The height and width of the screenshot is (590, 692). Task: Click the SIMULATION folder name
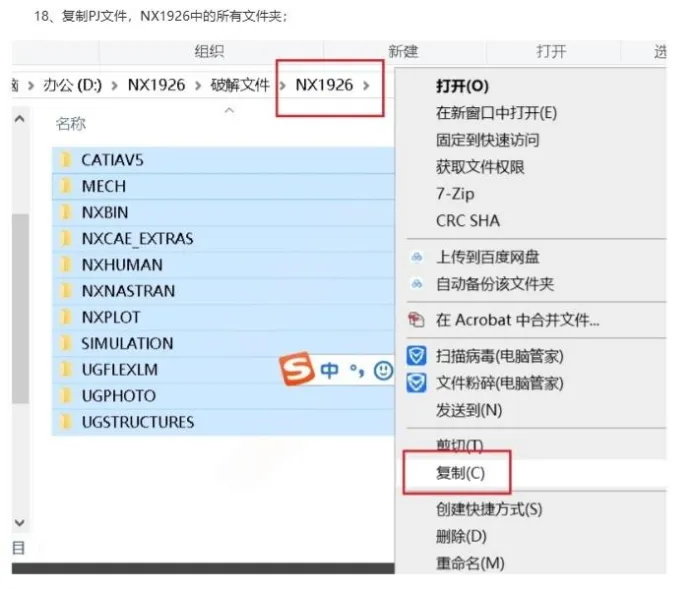[127, 343]
